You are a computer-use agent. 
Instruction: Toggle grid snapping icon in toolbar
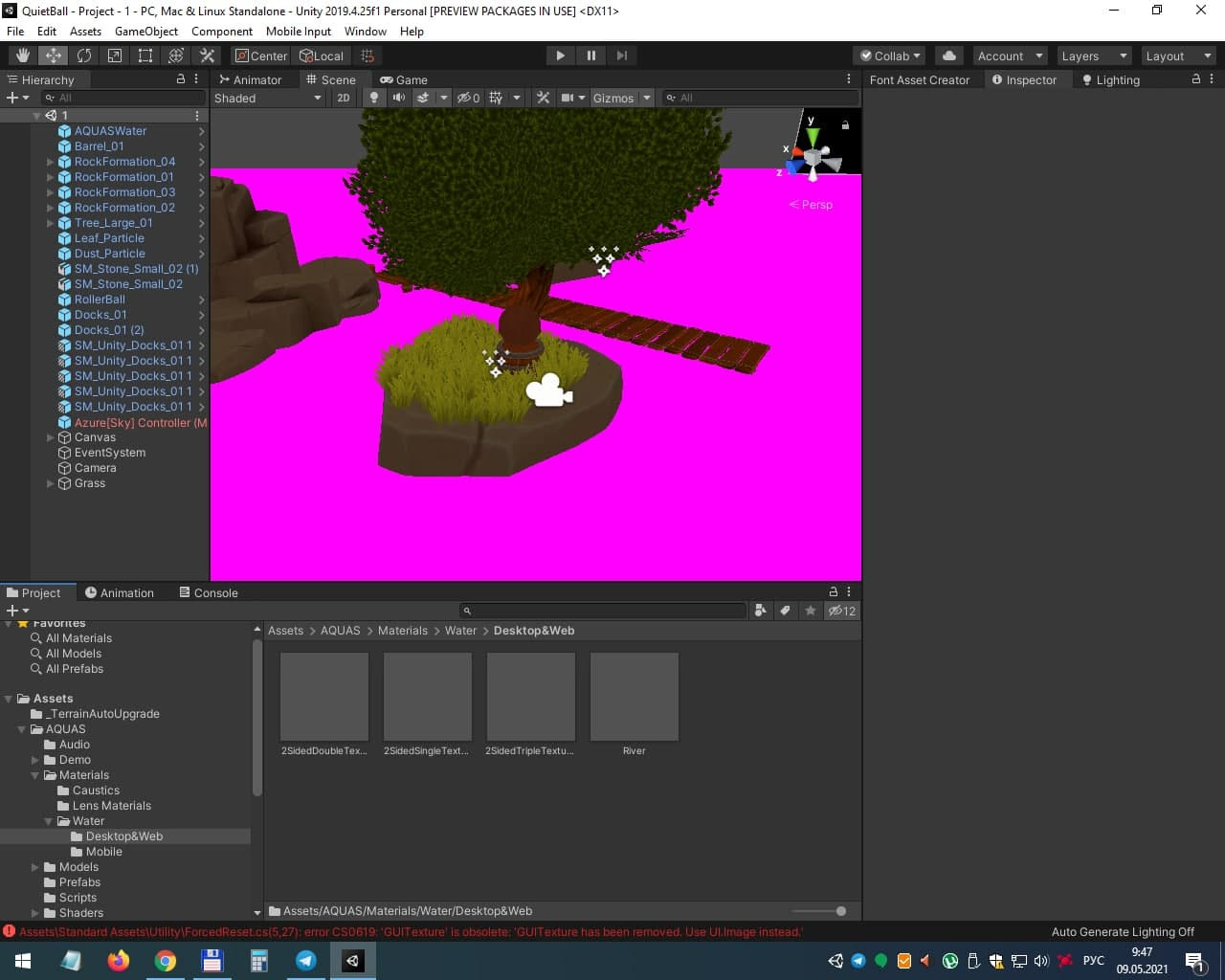367,56
